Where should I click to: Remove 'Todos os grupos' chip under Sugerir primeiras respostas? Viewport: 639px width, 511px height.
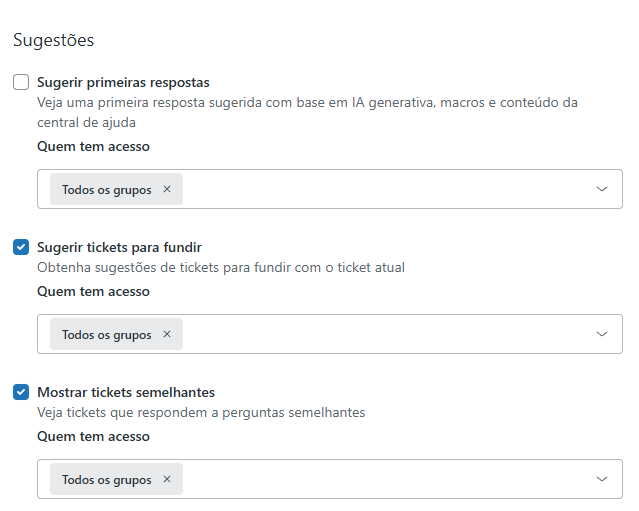pos(167,189)
